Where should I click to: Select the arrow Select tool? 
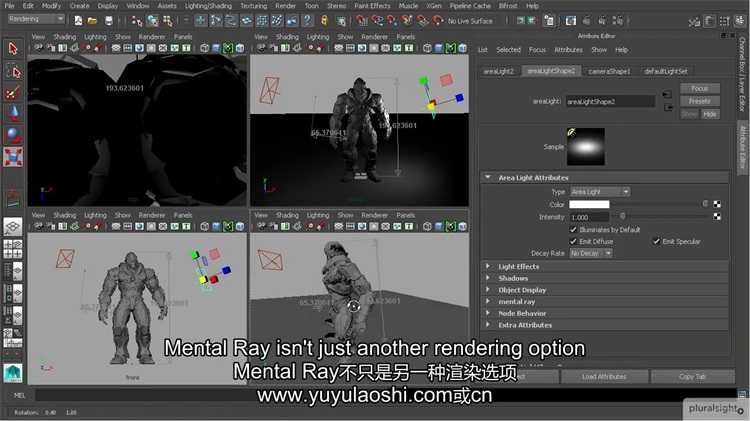click(x=13, y=48)
